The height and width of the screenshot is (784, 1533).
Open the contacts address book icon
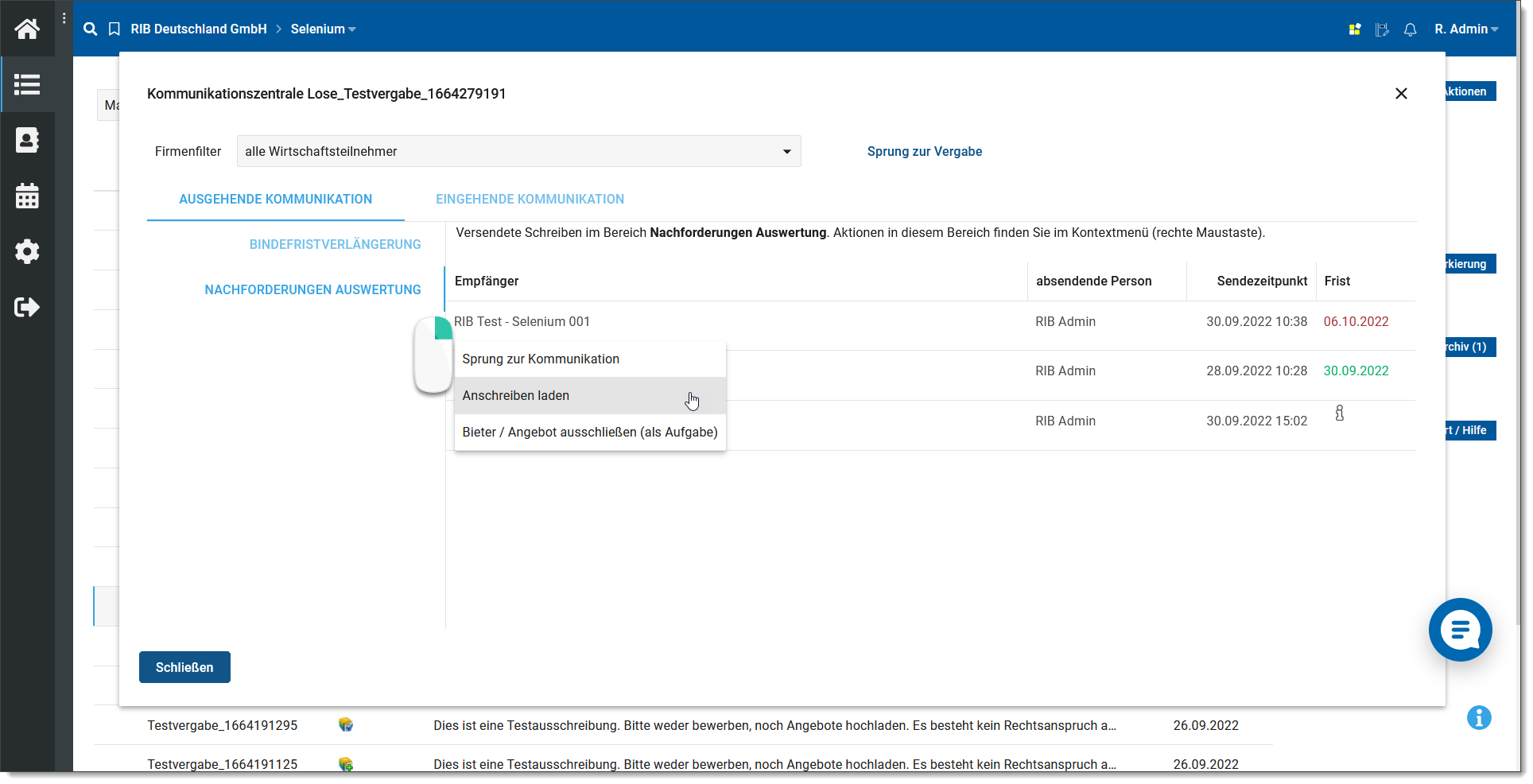coord(27,140)
